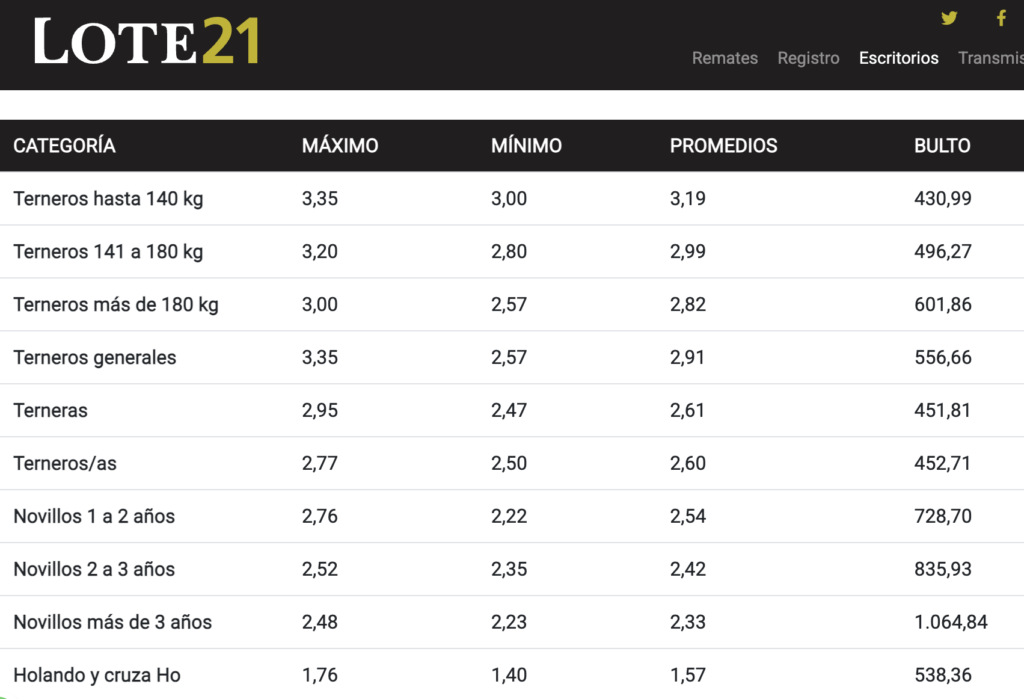Select the Novillos más de 3 años row
This screenshot has width=1024, height=699.
tap(112, 623)
